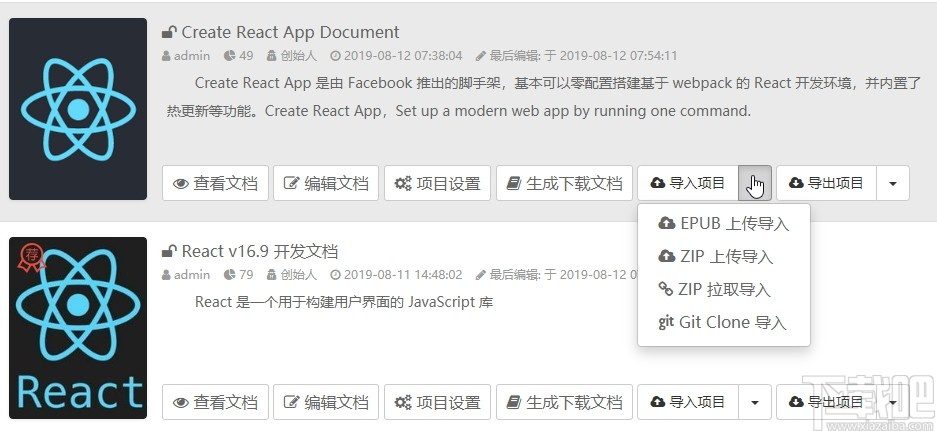Click the 创始人 role under React v16.9 开发文档

tap(292, 274)
